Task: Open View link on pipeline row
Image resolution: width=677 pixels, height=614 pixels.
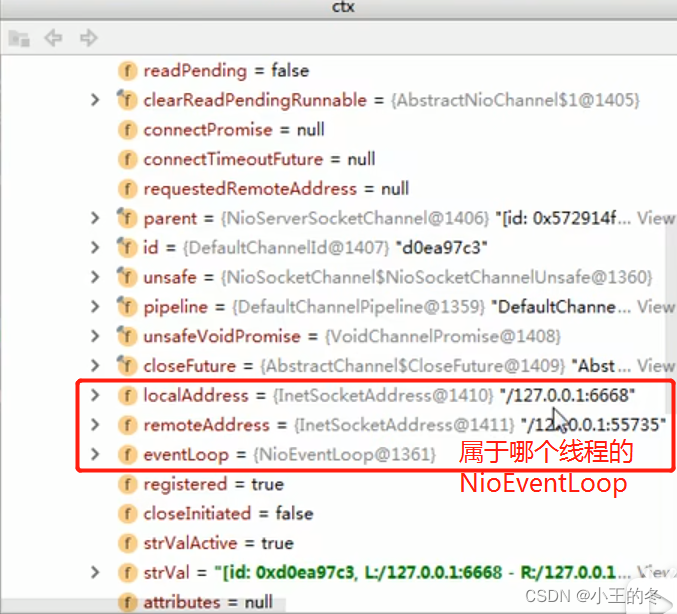Action: (655, 307)
